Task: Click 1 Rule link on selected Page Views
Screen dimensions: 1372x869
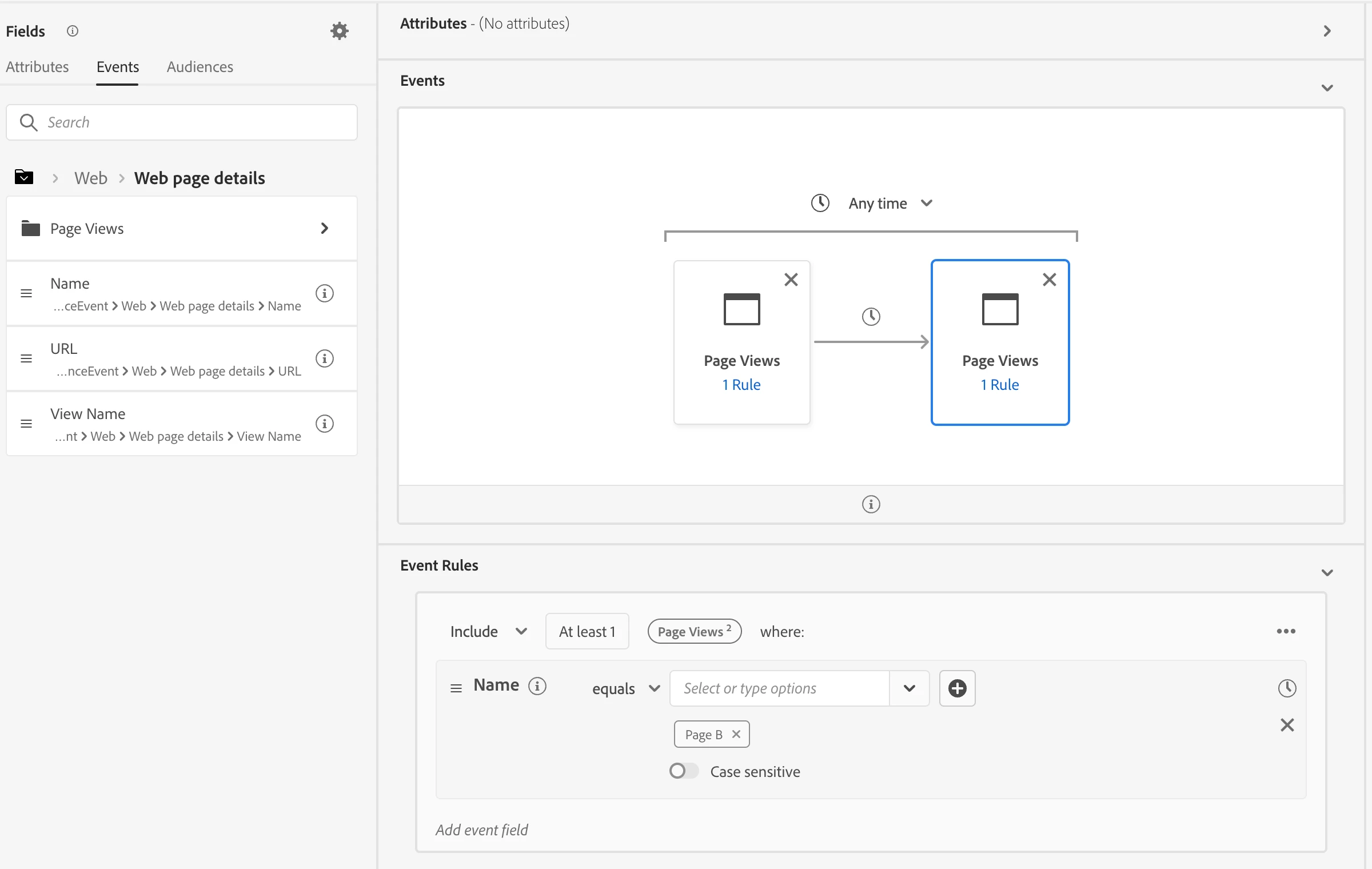Action: tap(1000, 385)
